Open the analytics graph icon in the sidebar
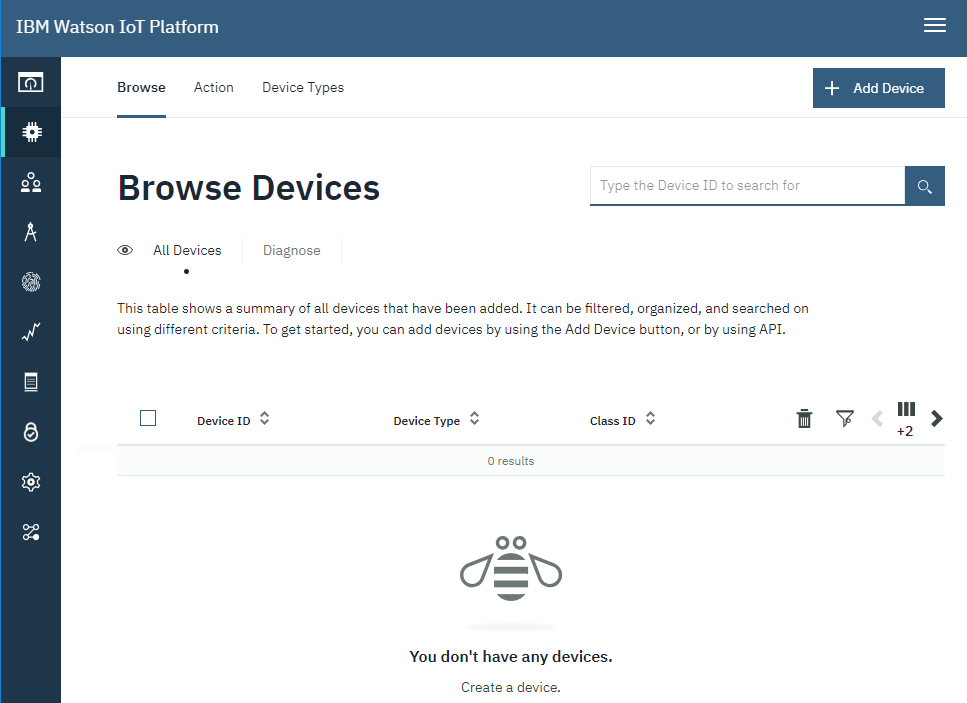The height and width of the screenshot is (703, 967). coord(30,331)
